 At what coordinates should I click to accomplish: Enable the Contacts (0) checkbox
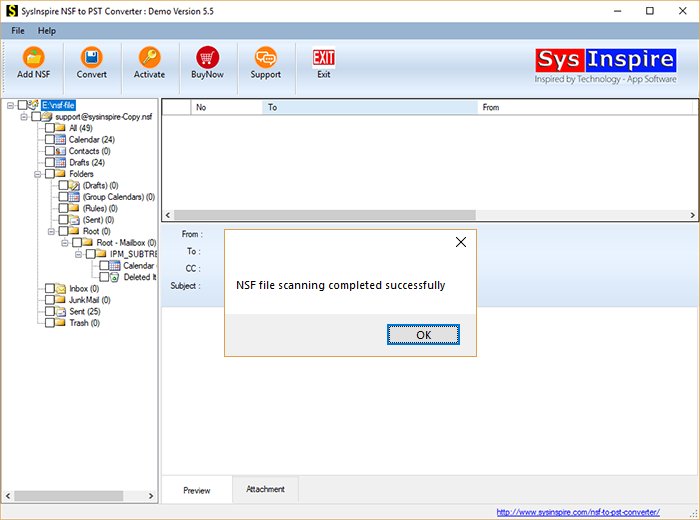50,151
